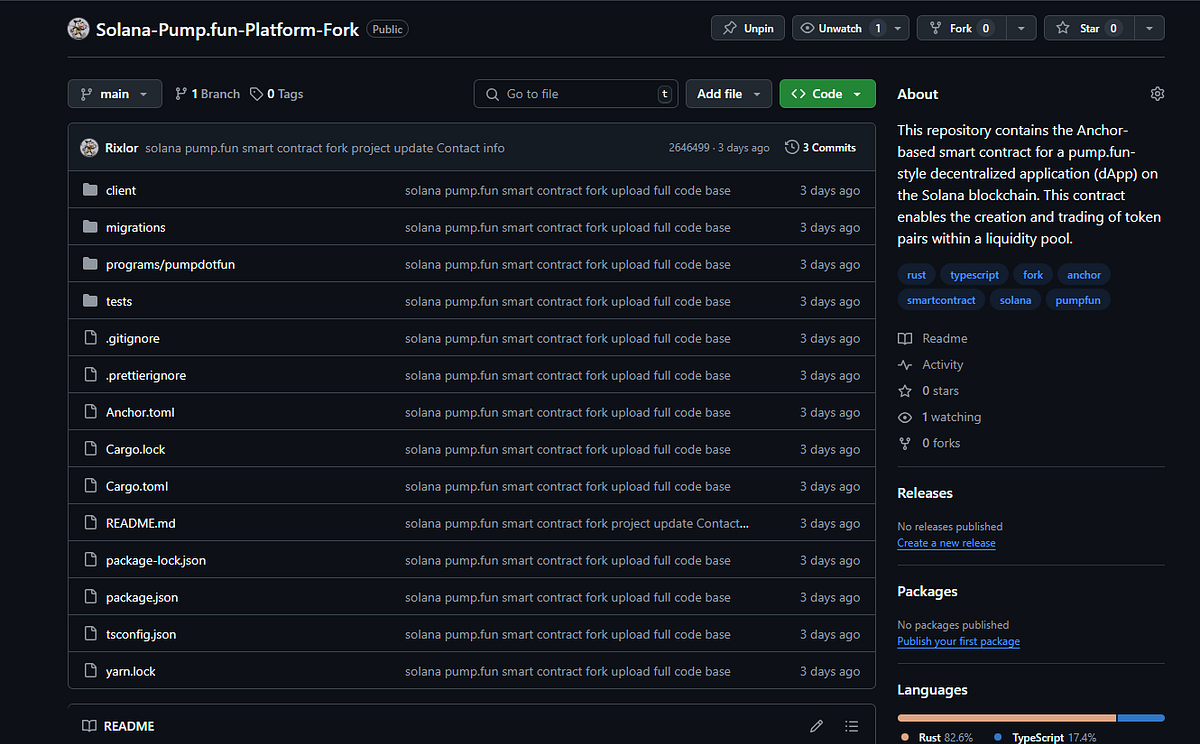Select the anchor topic tag
The height and width of the screenshot is (744, 1200).
tap(1084, 275)
